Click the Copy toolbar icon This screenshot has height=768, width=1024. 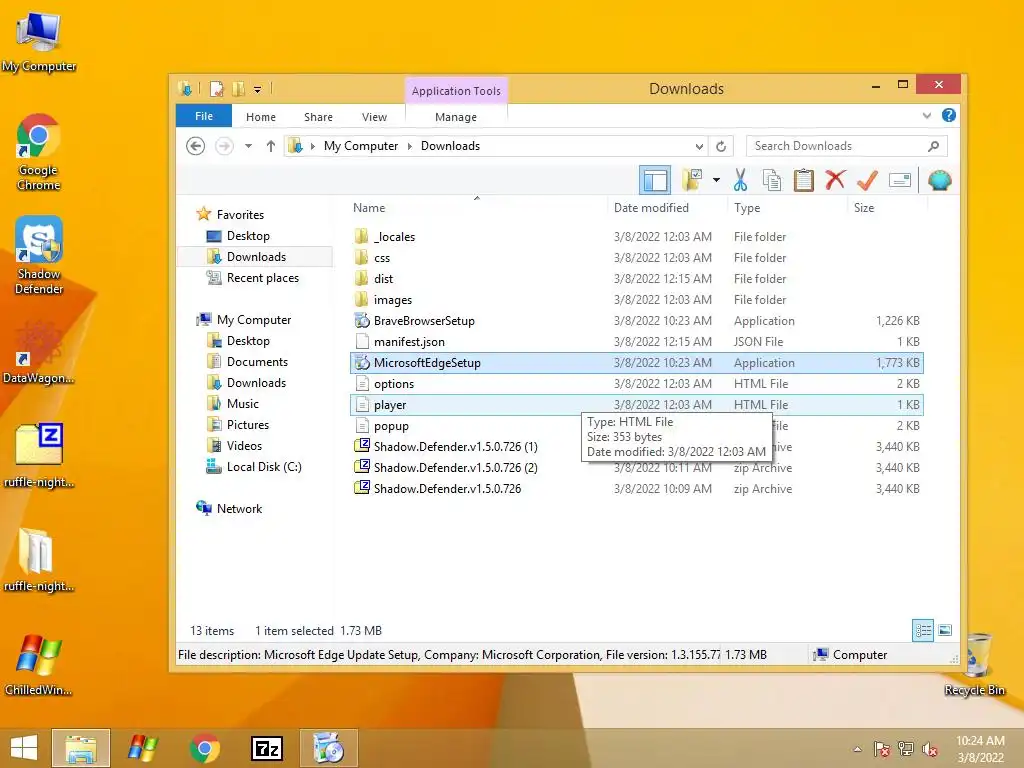click(x=772, y=180)
